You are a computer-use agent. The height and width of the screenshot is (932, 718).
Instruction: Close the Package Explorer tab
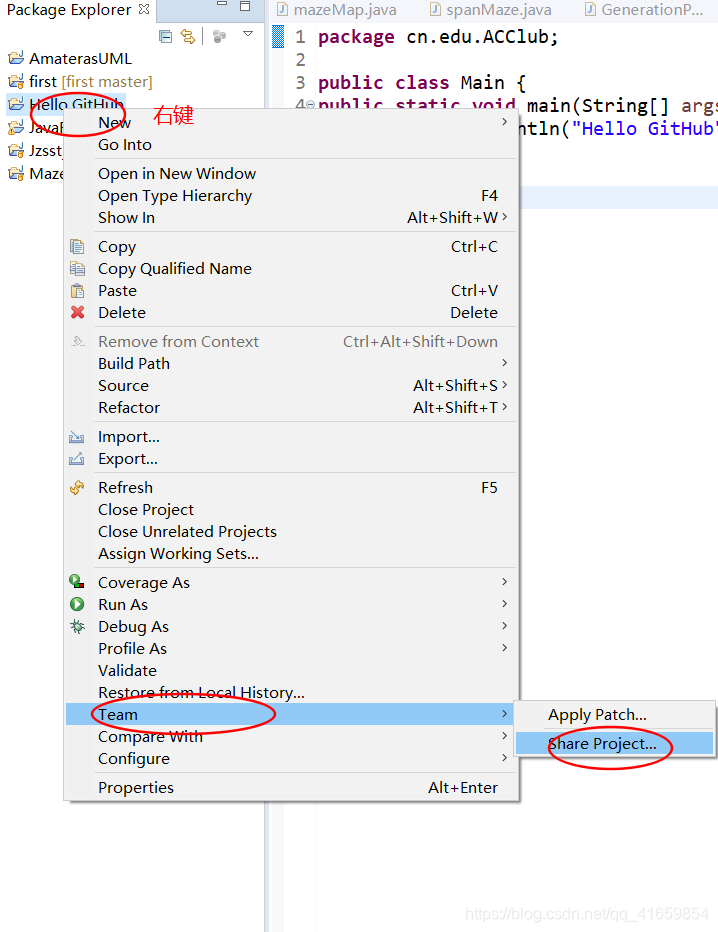(x=144, y=9)
